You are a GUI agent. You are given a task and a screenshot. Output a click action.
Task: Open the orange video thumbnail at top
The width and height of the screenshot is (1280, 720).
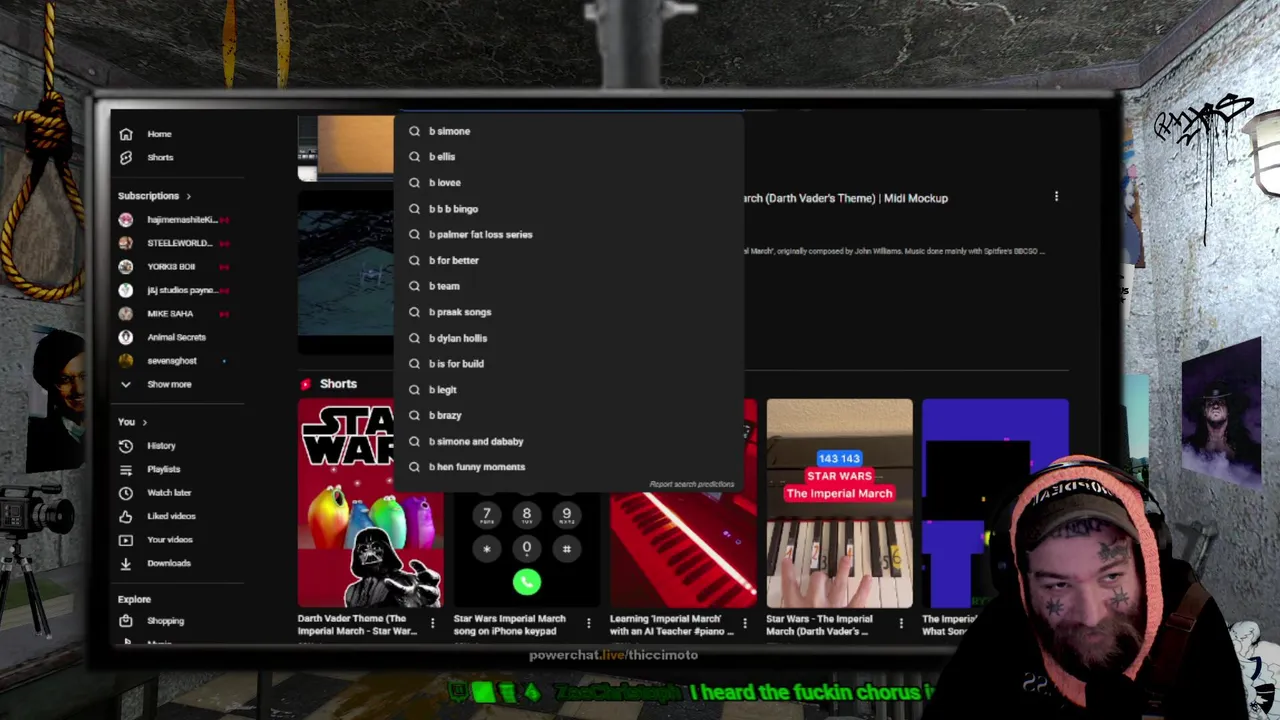click(345, 147)
